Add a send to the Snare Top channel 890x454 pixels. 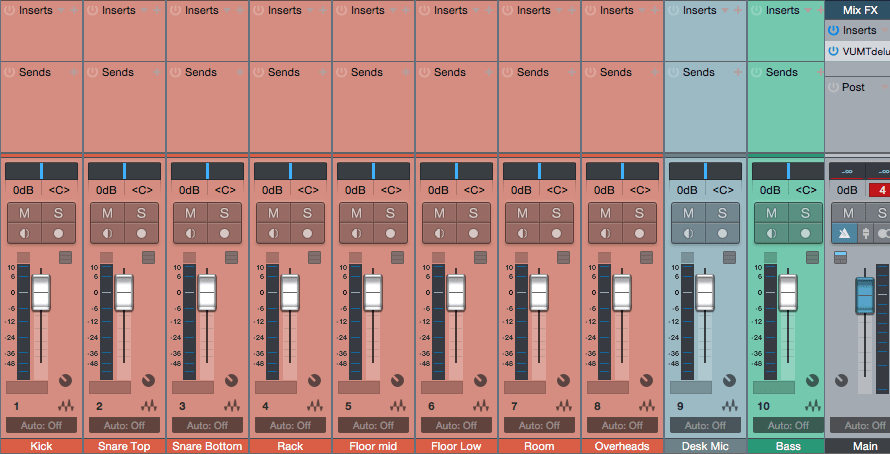click(x=157, y=72)
